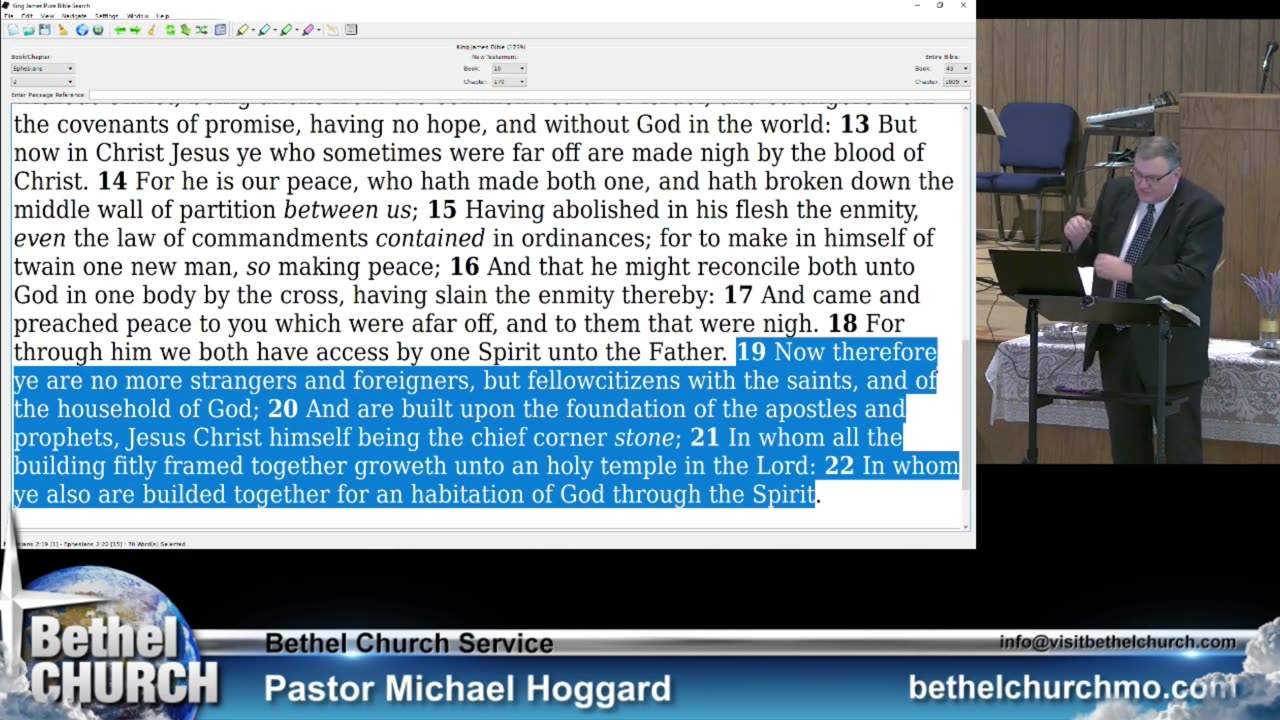Click verse number 17 in the text
This screenshot has height=720, width=1280.
click(x=738, y=295)
